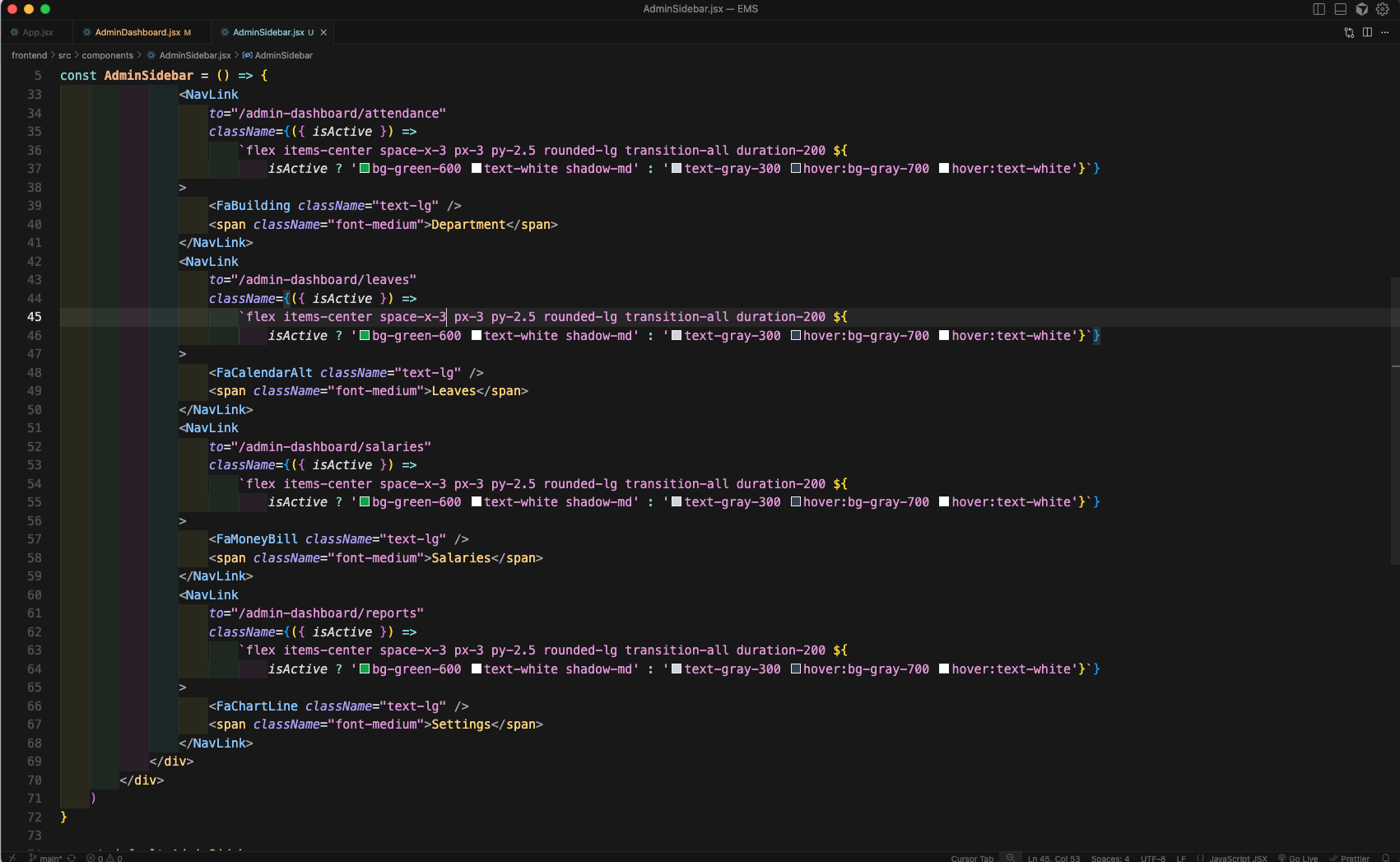The height and width of the screenshot is (862, 1400).
Task: Select the AdminSidebar.jsx tab
Action: click(273, 32)
